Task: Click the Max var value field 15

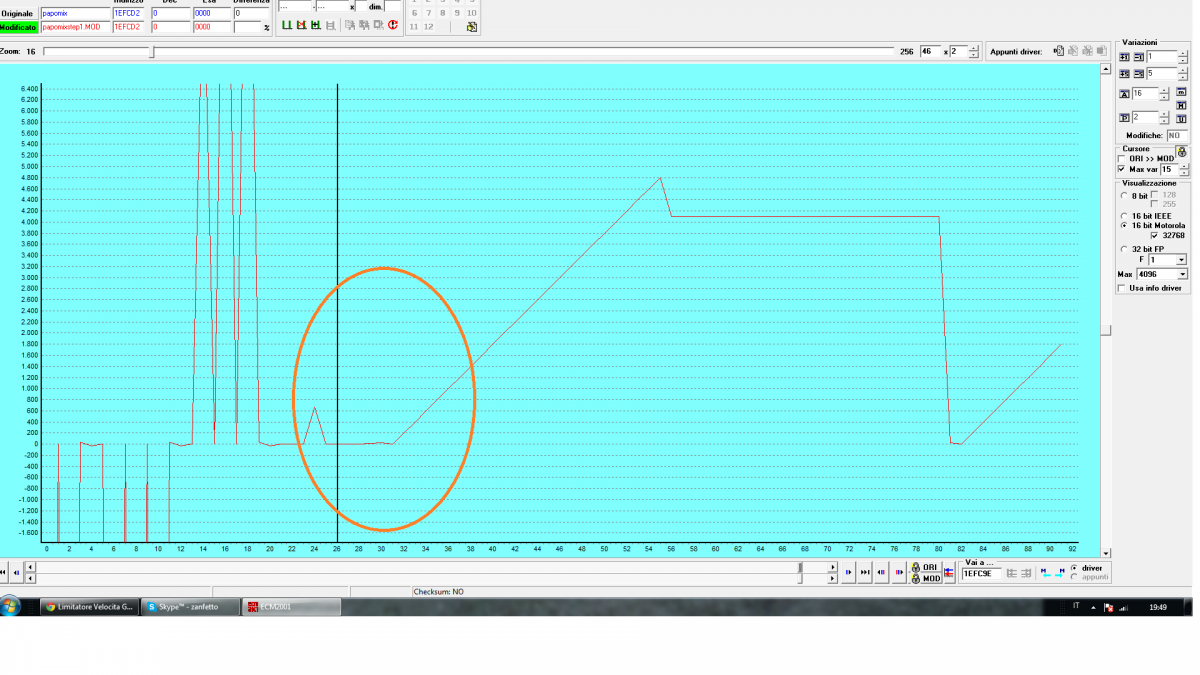Action: point(1168,170)
